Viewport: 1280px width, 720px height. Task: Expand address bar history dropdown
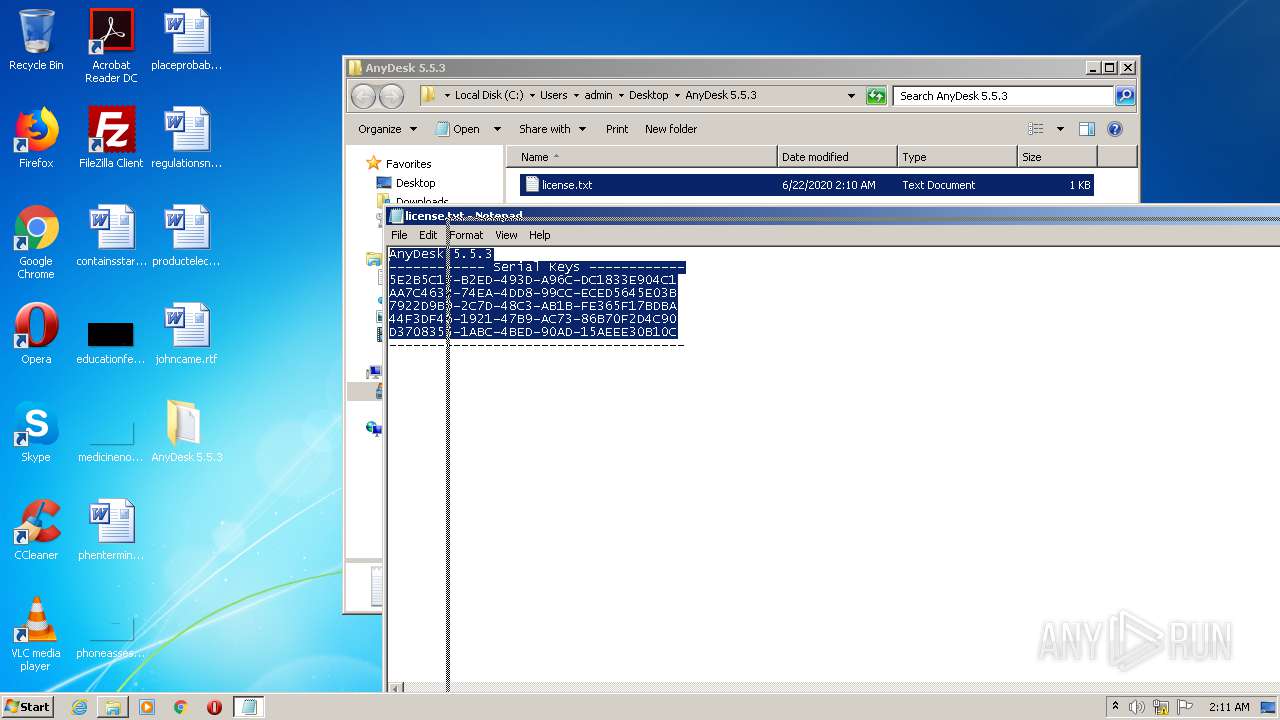(x=851, y=96)
